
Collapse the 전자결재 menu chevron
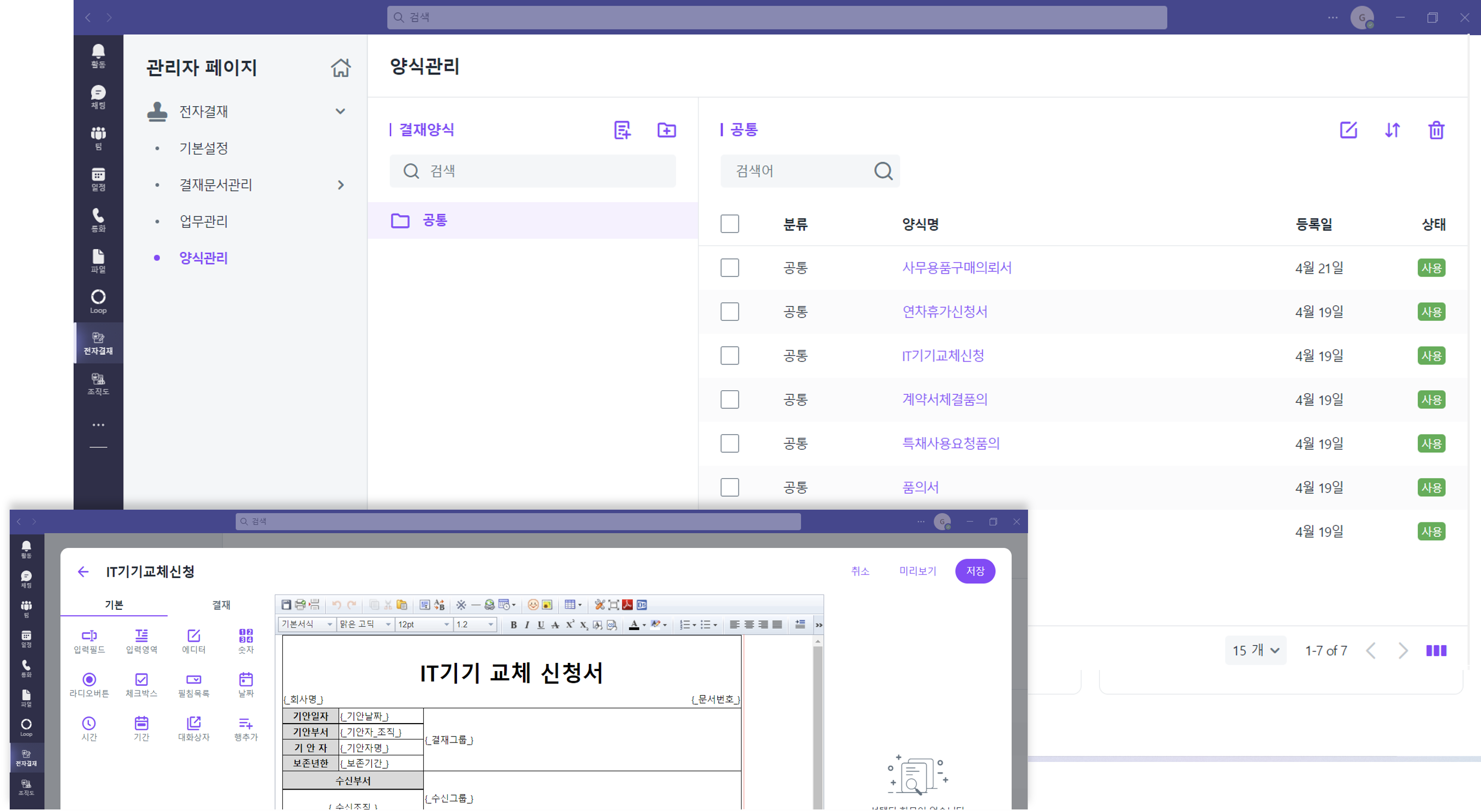[x=340, y=111]
